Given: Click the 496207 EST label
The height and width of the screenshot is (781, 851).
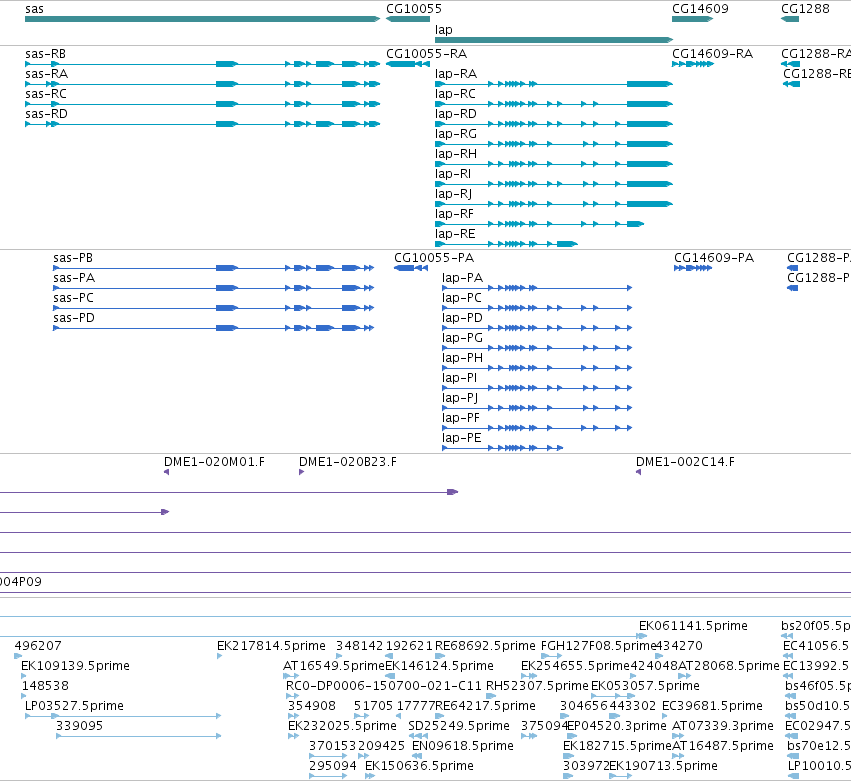Looking at the screenshot, I should pos(38,646).
